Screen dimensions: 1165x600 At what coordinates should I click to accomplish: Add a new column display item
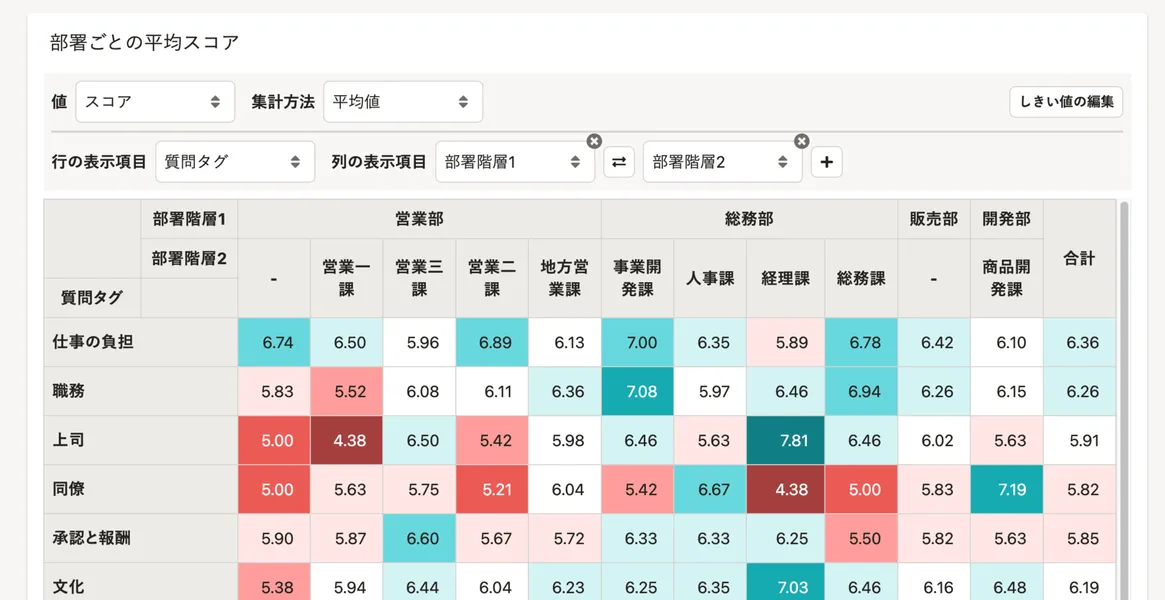[x=826, y=162]
